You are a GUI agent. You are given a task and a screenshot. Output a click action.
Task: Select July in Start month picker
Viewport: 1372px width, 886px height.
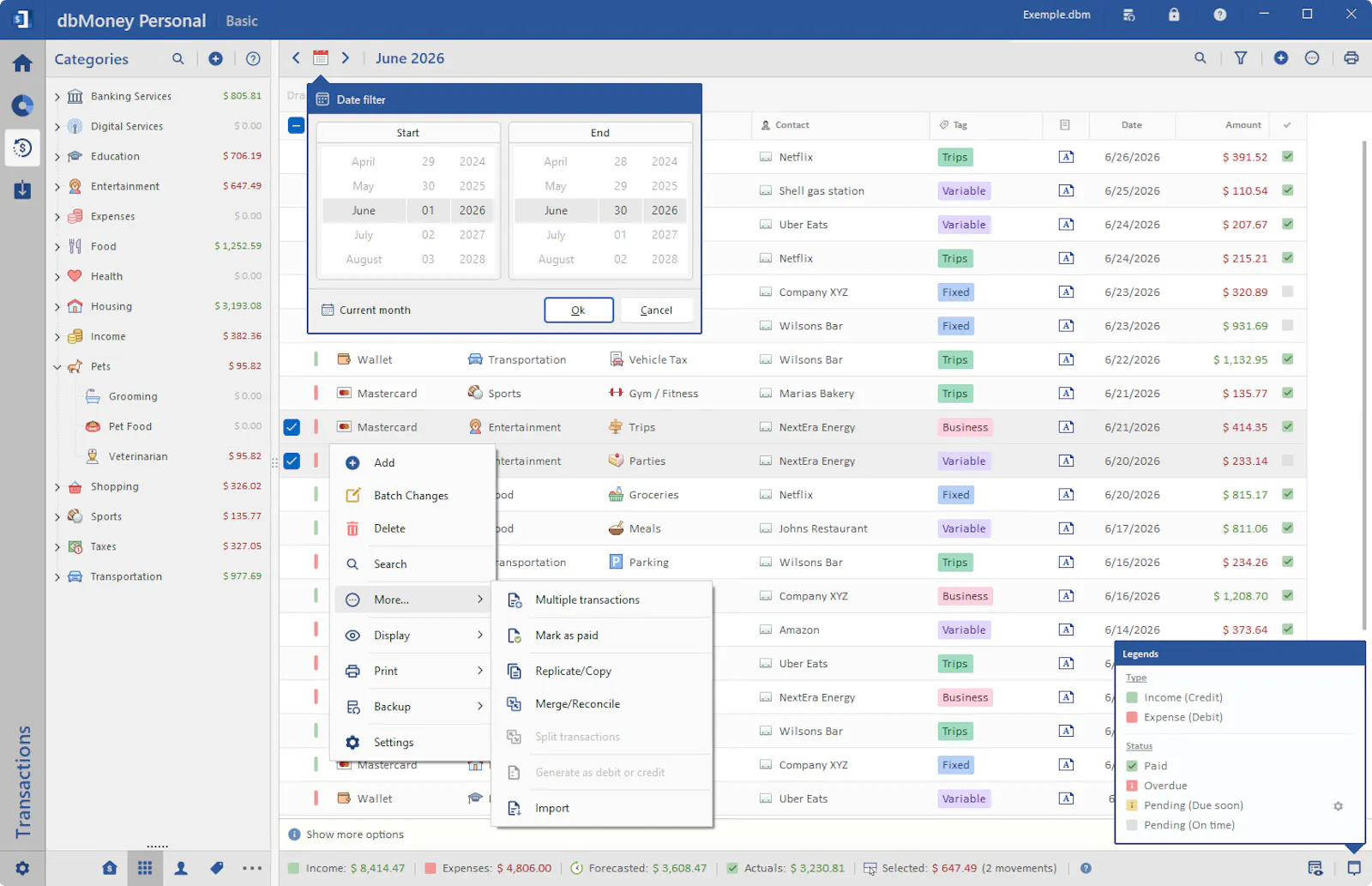(364, 235)
